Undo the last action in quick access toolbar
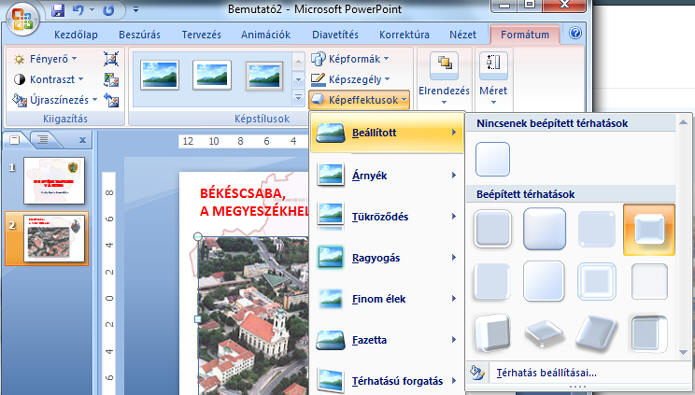 point(78,10)
